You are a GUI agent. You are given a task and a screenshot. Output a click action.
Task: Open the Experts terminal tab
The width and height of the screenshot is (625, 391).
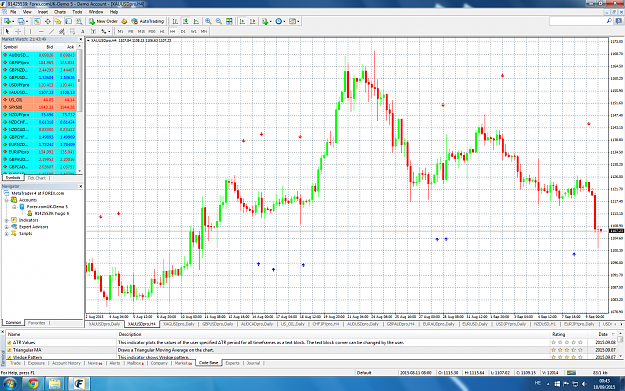click(x=232, y=363)
